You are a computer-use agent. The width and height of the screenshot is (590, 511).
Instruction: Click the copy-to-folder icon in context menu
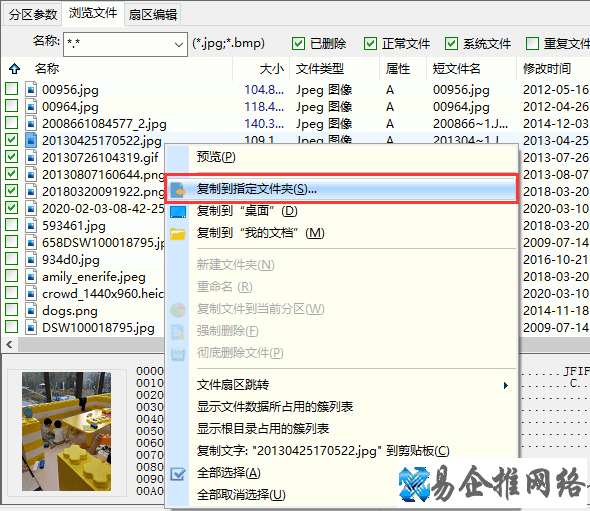178,190
